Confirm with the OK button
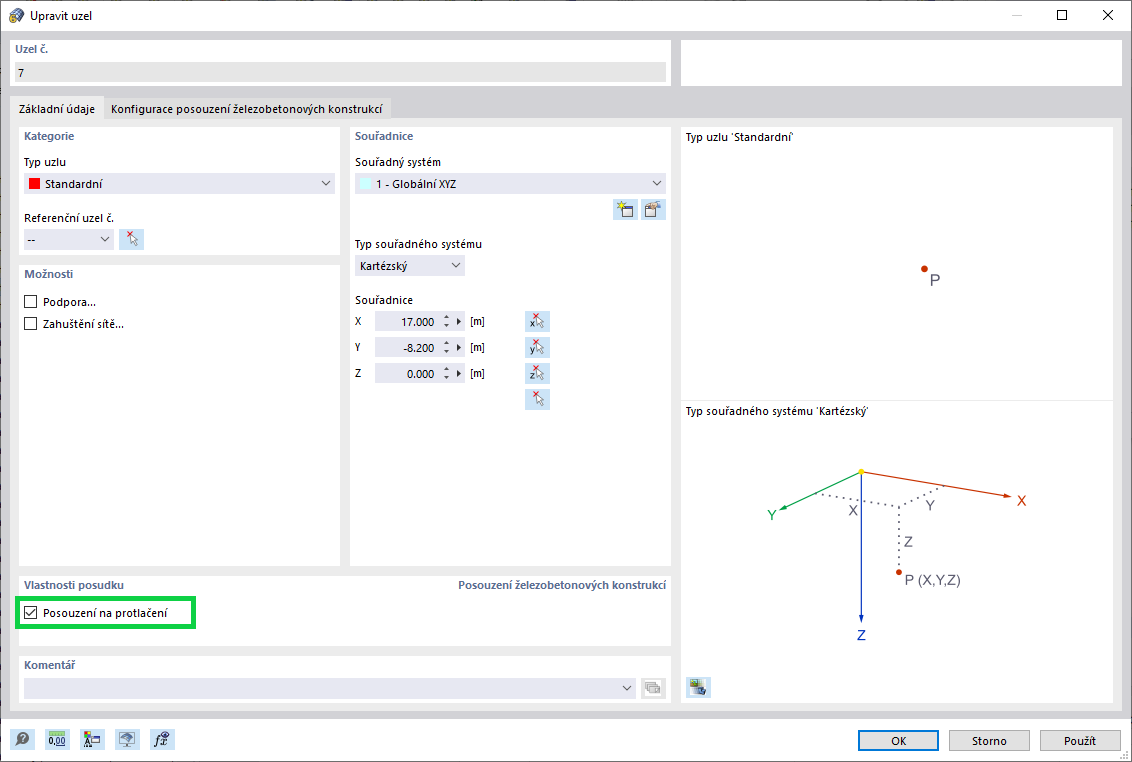The image size is (1132, 762). [x=898, y=740]
